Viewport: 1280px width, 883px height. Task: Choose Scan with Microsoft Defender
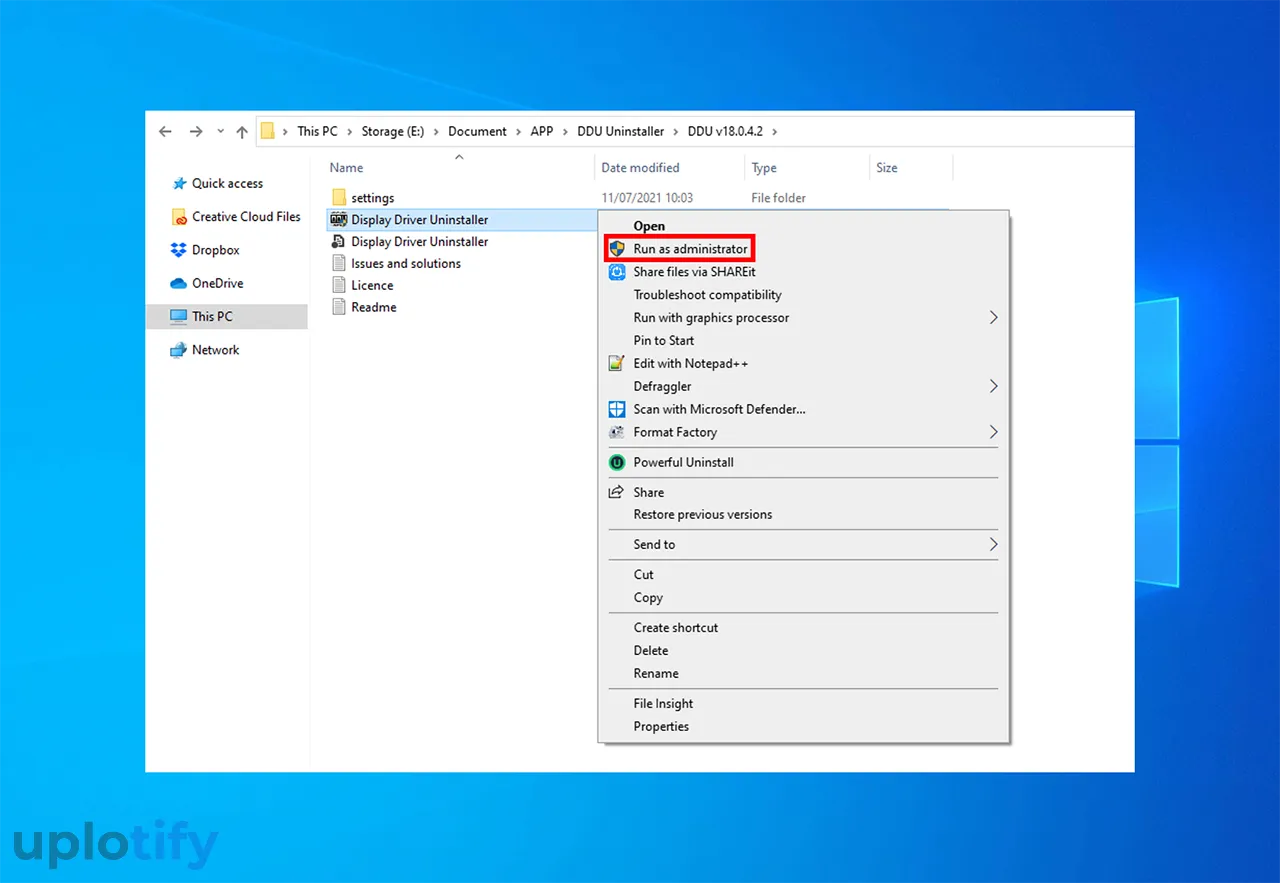pyautogui.click(x=720, y=409)
